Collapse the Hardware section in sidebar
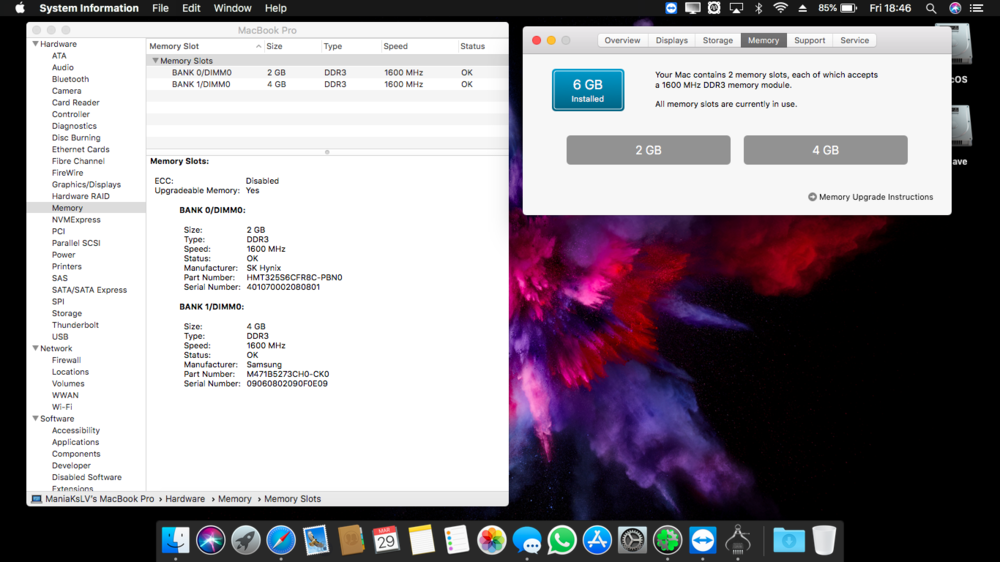Screen dimensions: 1000x562 [x=36, y=44]
